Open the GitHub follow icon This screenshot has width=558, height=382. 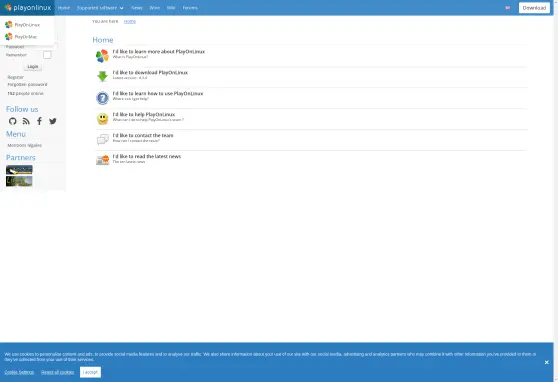pos(12,121)
